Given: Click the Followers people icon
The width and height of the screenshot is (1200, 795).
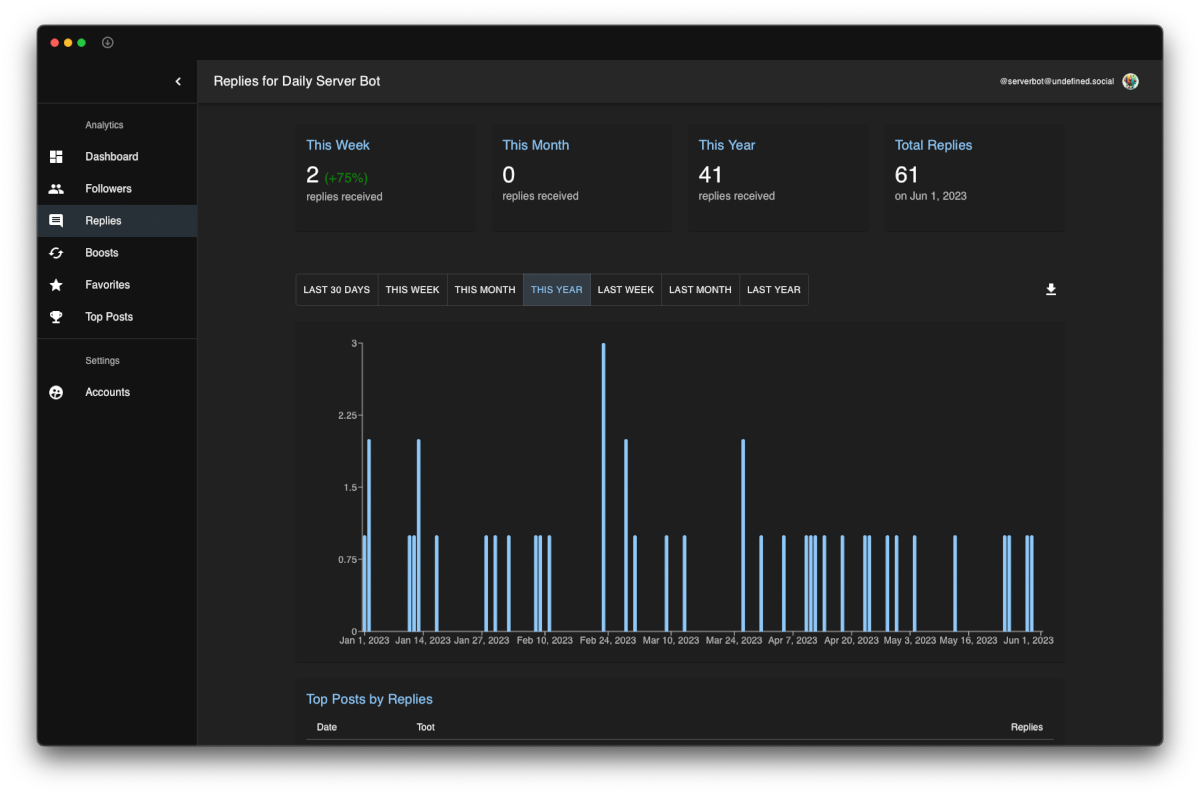Looking at the screenshot, I should pyautogui.click(x=56, y=189).
